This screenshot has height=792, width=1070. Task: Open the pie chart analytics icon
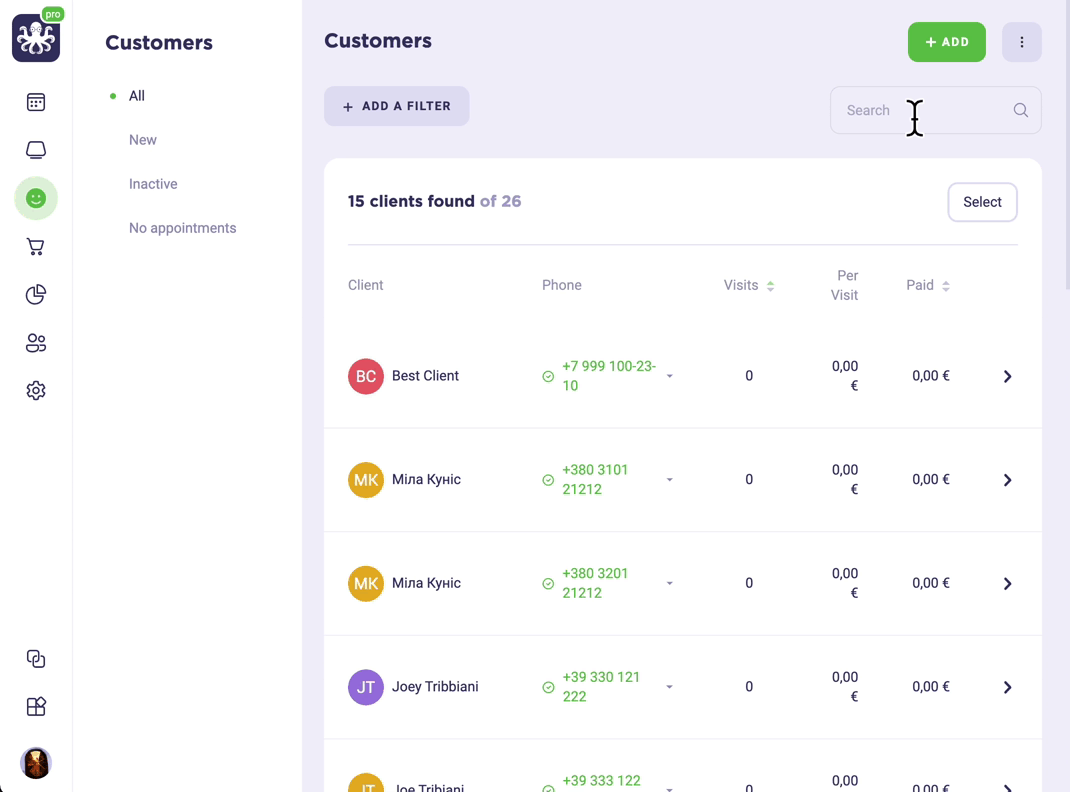[35, 294]
